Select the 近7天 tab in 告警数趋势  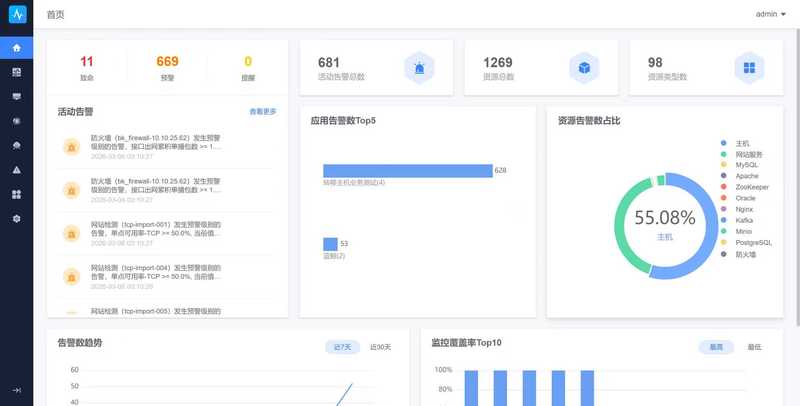(x=342, y=347)
